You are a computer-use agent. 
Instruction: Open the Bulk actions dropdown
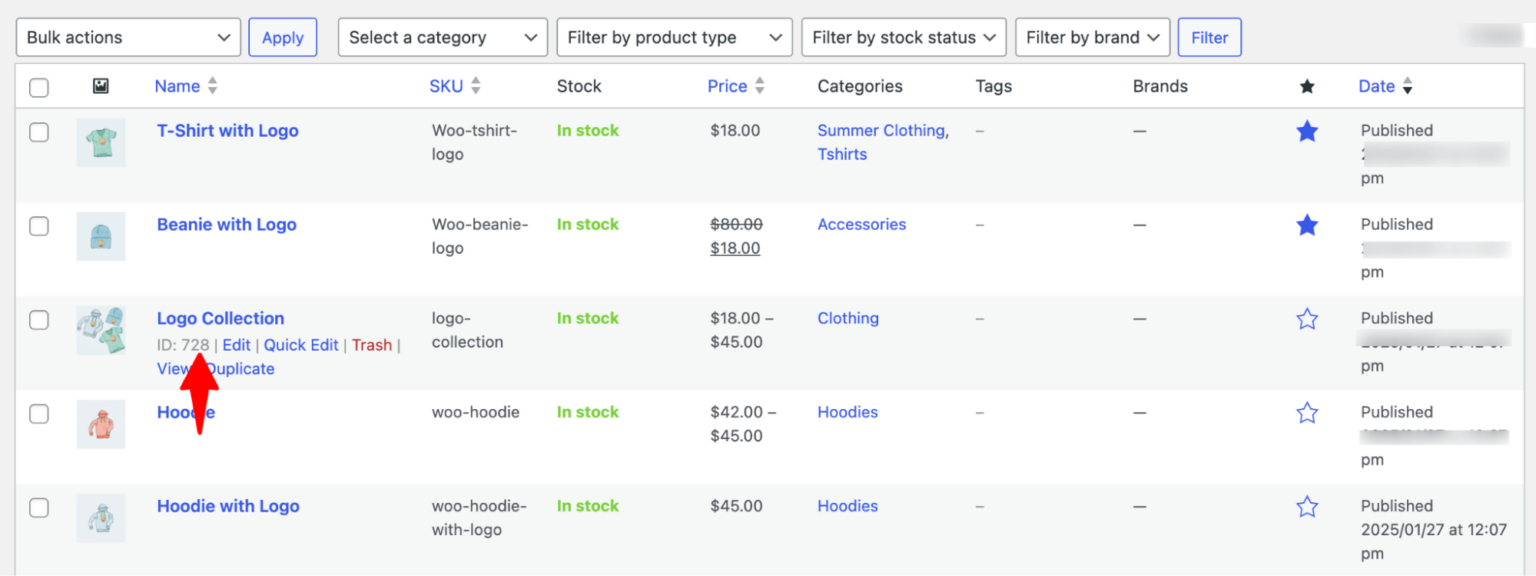point(128,36)
